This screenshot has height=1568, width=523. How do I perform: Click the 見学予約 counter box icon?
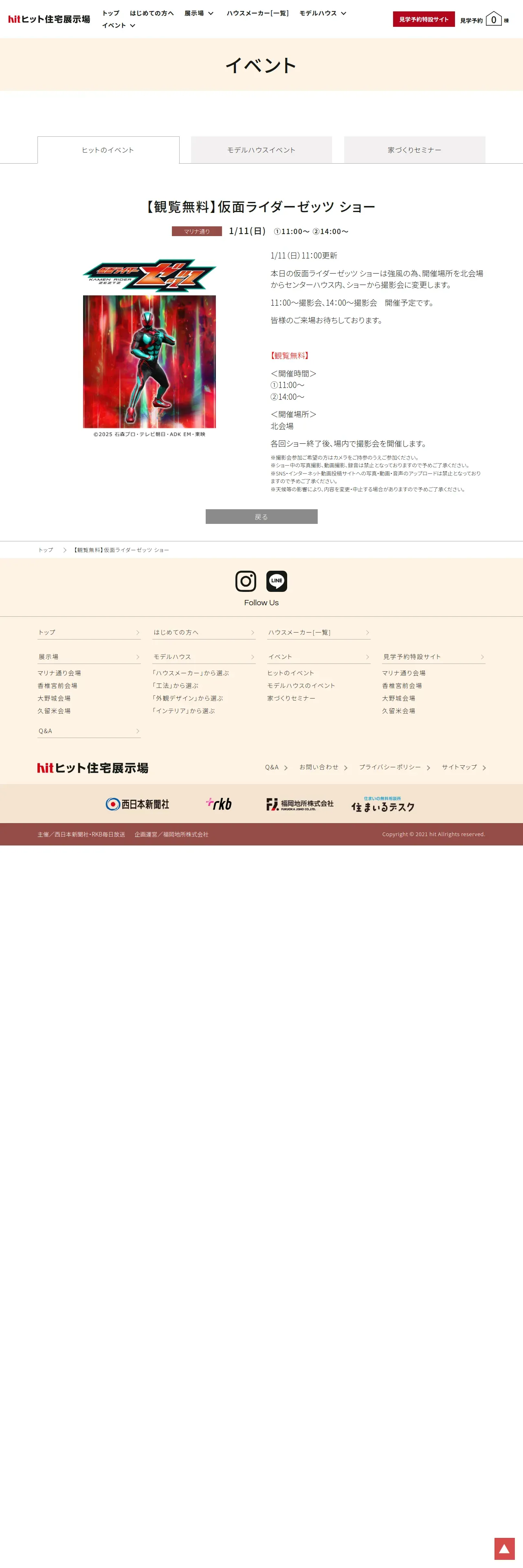[x=494, y=20]
